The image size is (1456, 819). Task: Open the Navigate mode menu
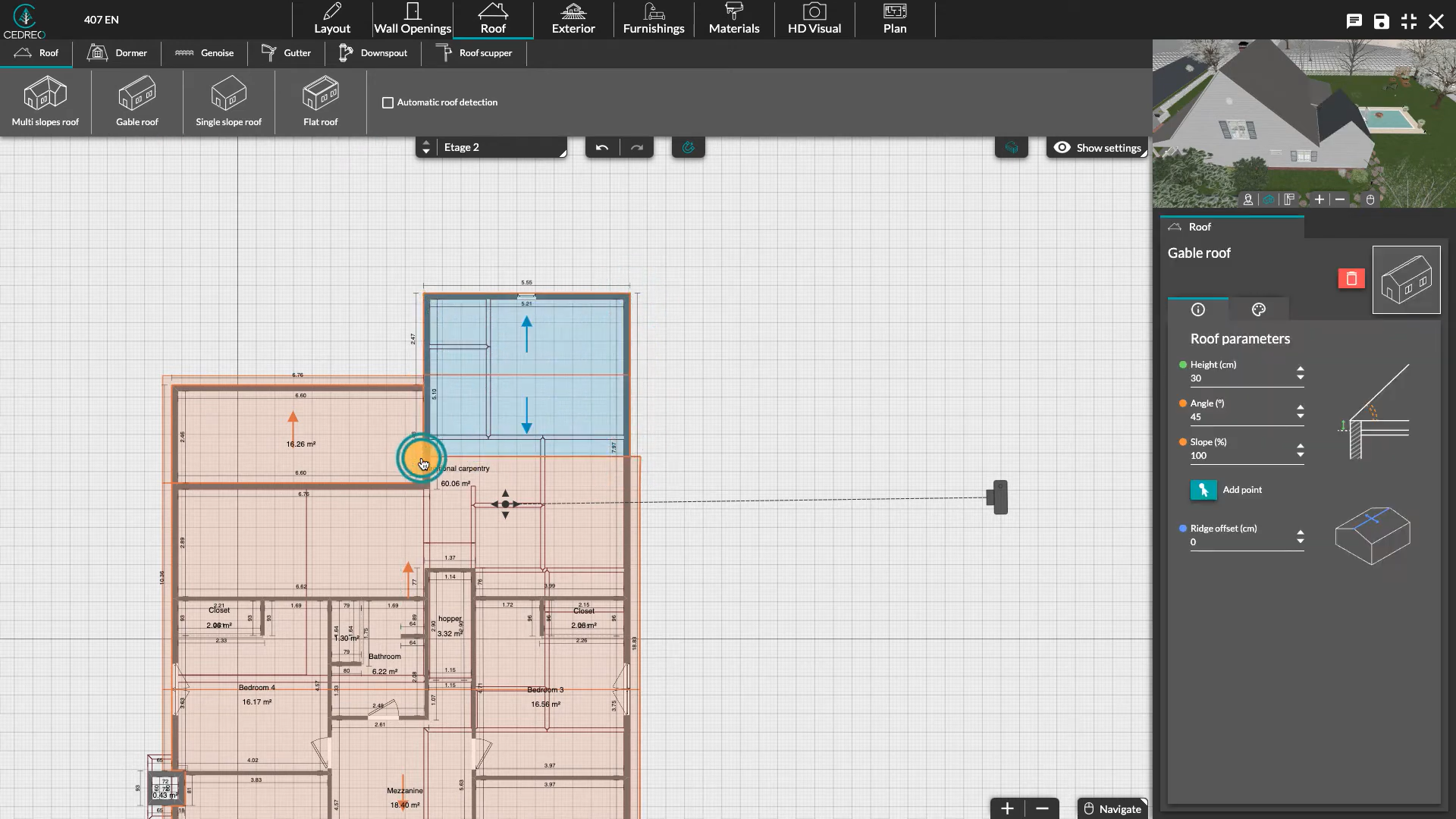point(1112,809)
